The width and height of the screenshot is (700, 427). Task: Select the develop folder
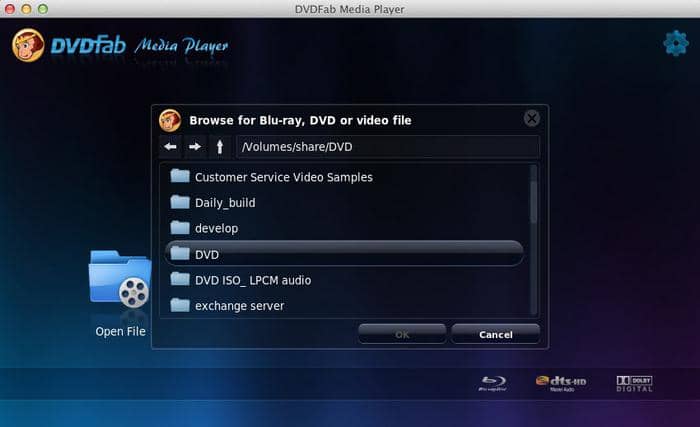point(344,228)
